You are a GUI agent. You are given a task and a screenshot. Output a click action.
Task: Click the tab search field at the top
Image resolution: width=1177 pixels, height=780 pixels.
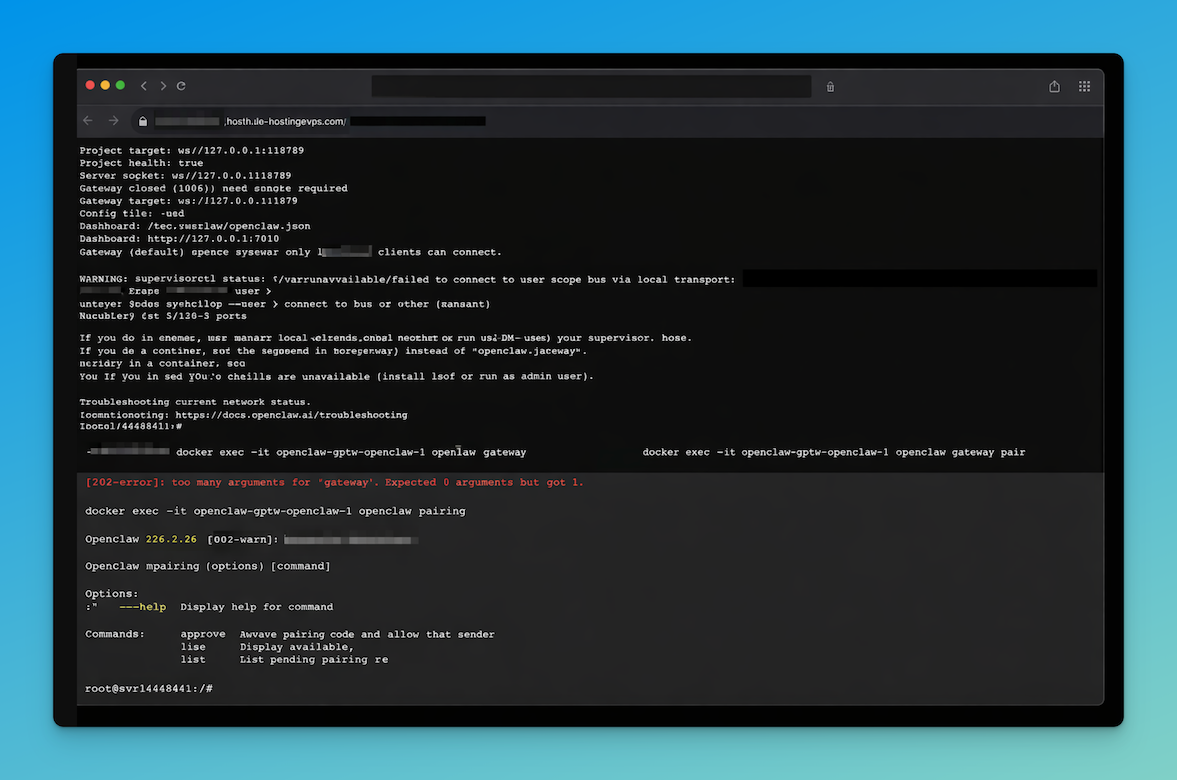click(x=591, y=86)
